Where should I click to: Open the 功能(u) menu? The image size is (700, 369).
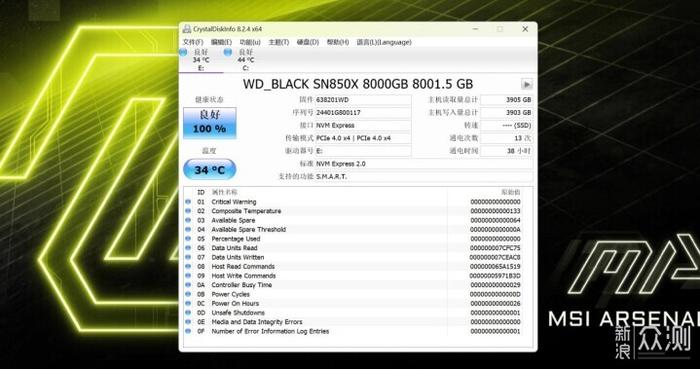250,42
